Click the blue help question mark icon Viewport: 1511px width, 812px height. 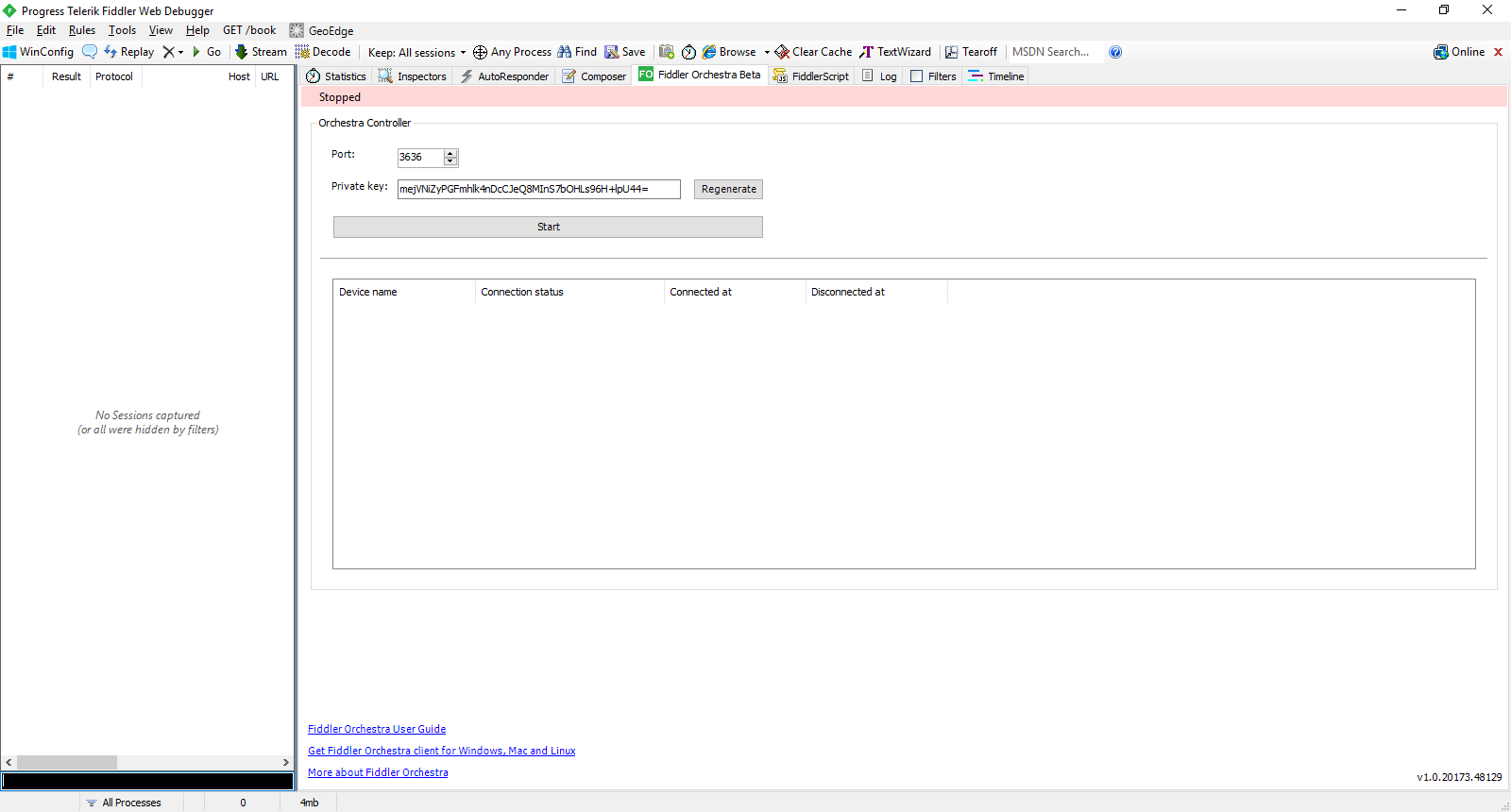1115,52
